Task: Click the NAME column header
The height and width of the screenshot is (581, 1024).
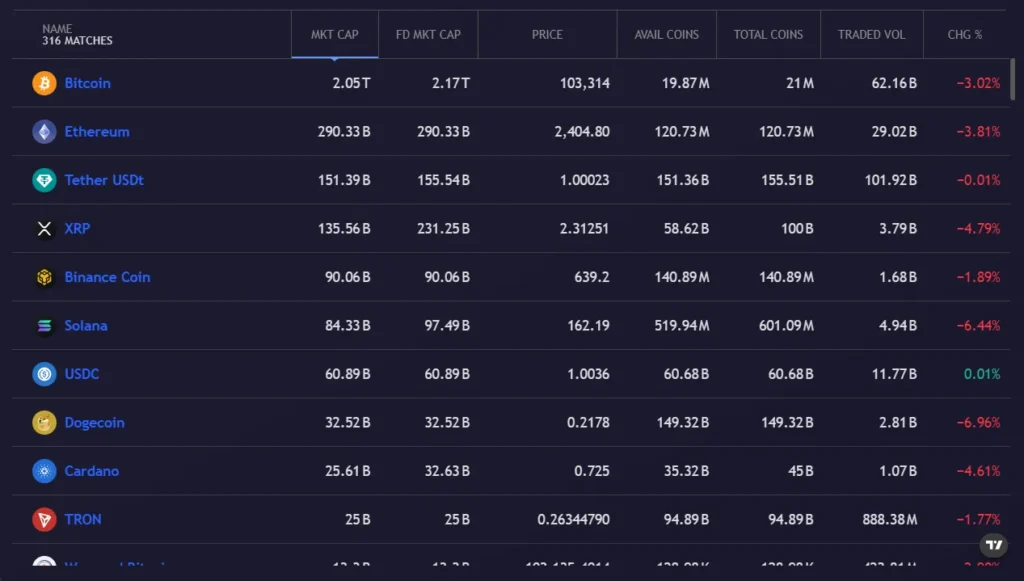Action: click(58, 29)
